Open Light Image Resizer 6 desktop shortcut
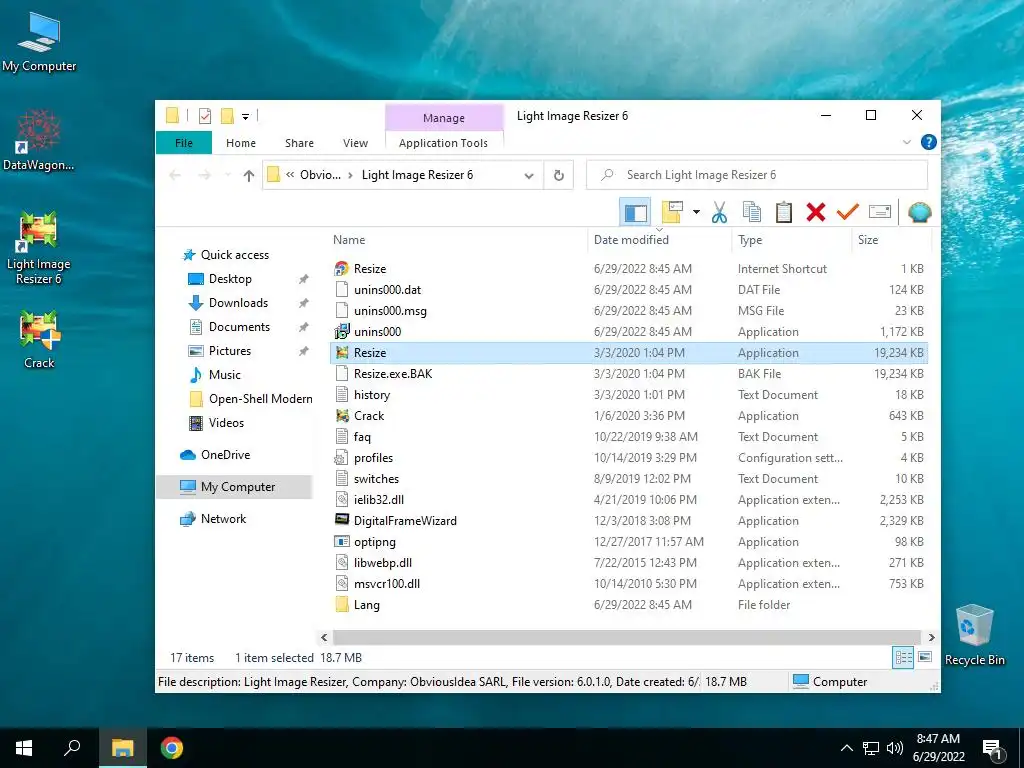The height and width of the screenshot is (768, 1024). [x=39, y=248]
